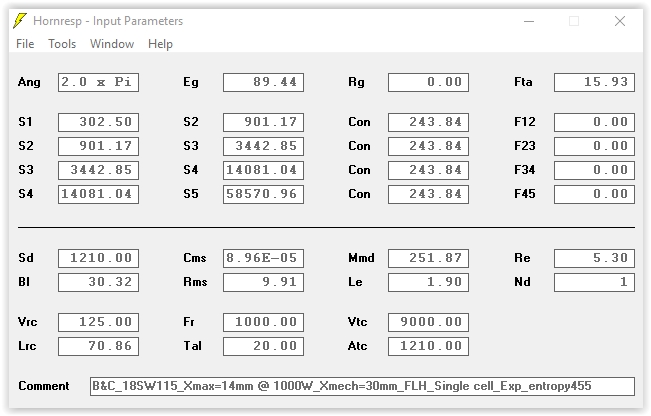Select the Sd field showing 1210.00
Image resolution: width=651 pixels, height=416 pixels.
98,258
